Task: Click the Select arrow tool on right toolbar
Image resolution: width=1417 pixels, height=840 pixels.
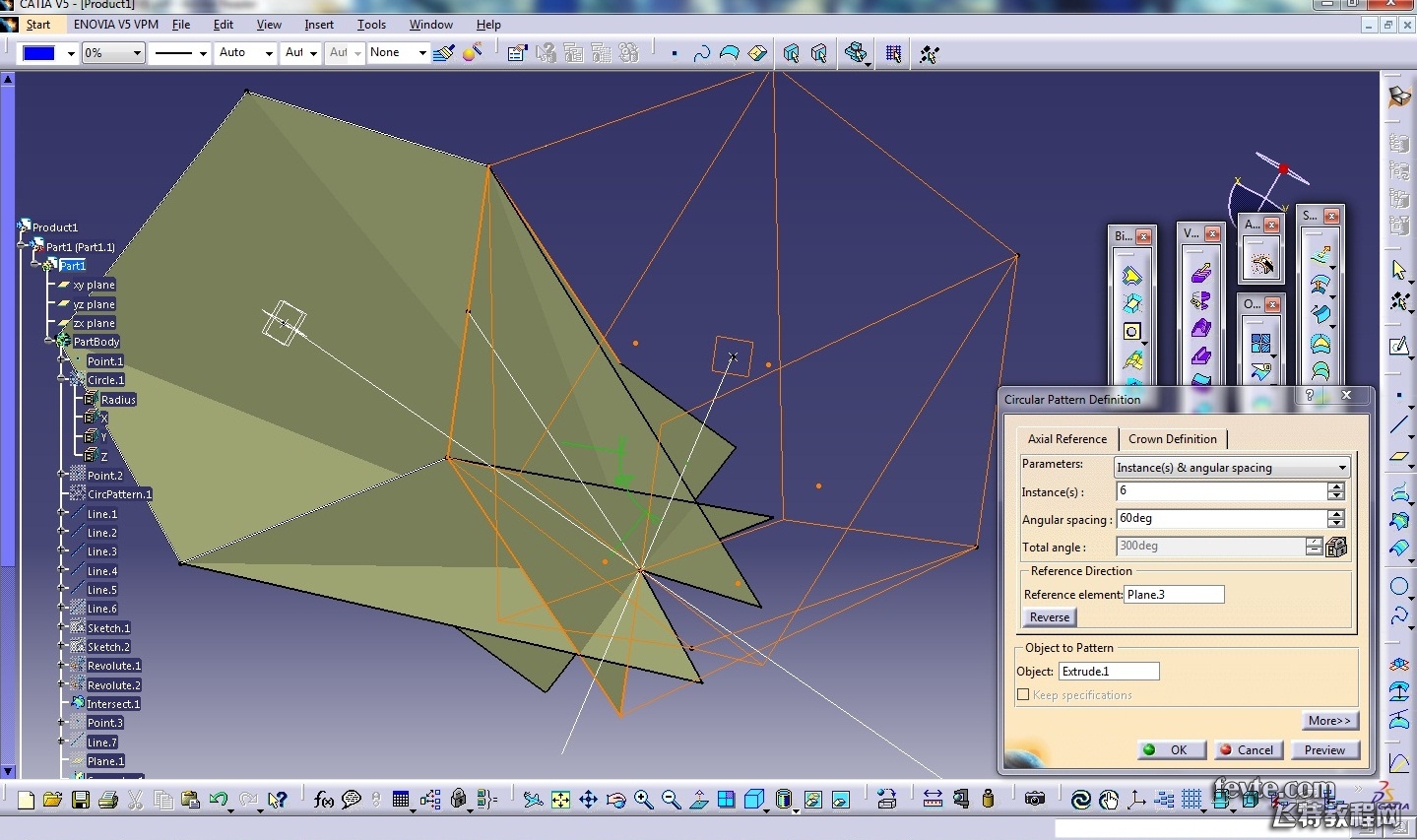Action: click(x=1399, y=269)
